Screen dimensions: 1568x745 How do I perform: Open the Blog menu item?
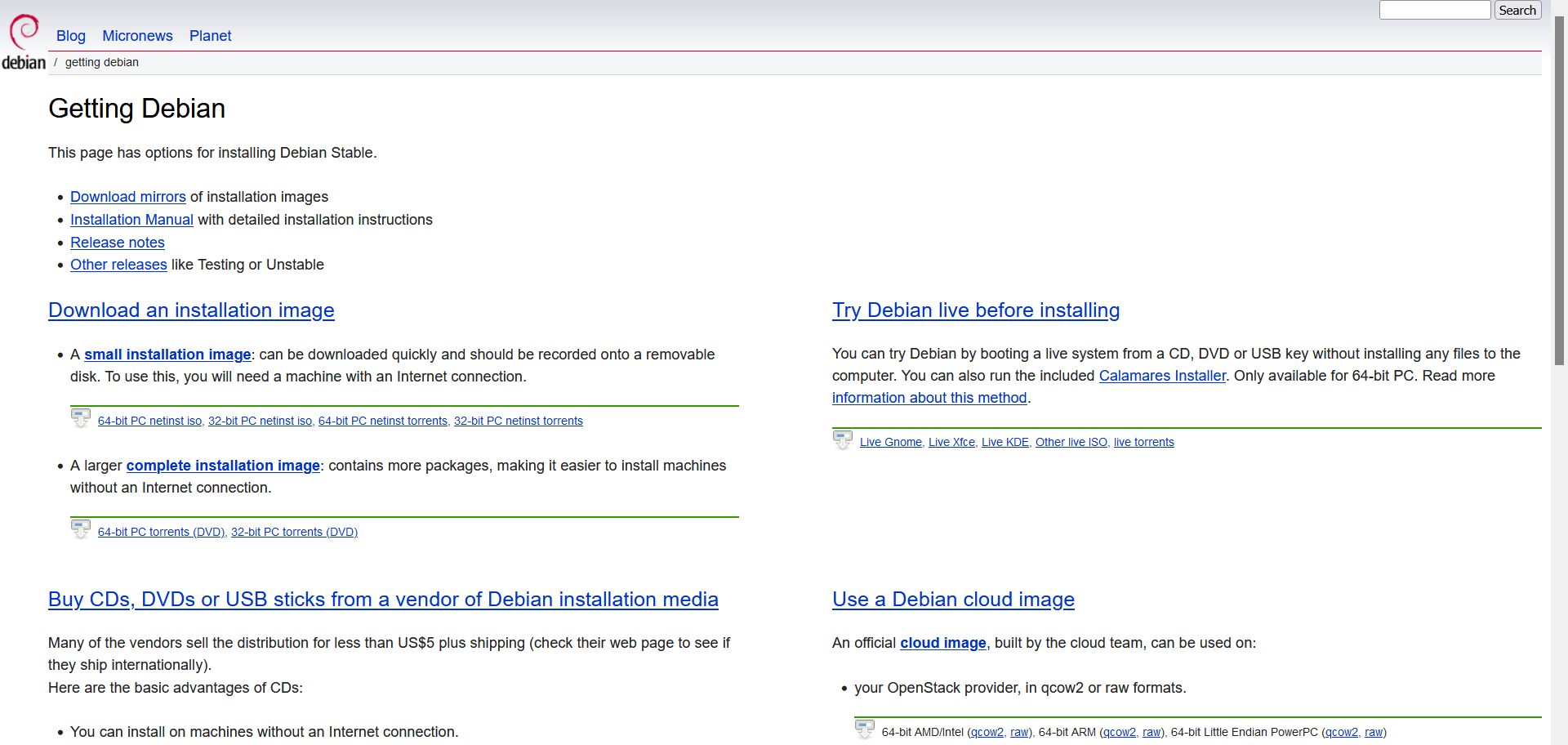click(71, 36)
